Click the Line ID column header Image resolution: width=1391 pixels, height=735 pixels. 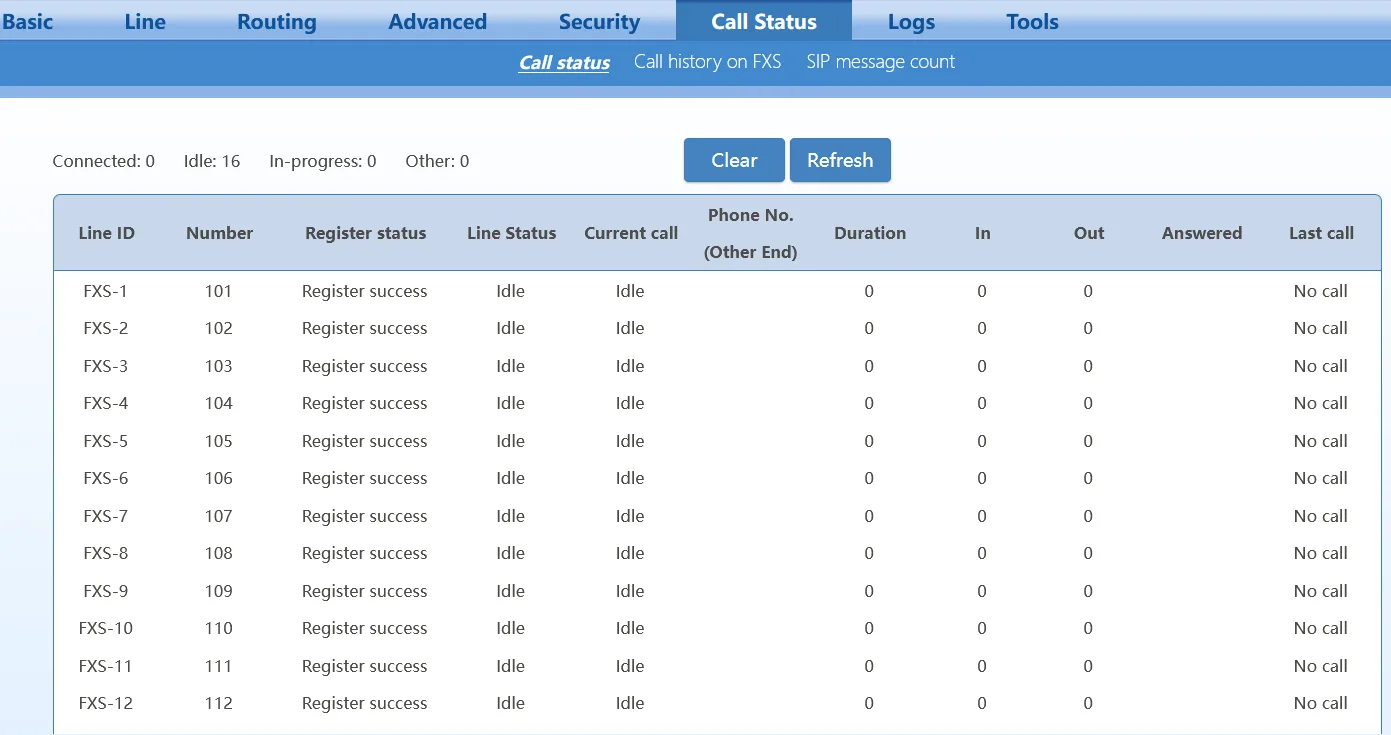click(106, 233)
